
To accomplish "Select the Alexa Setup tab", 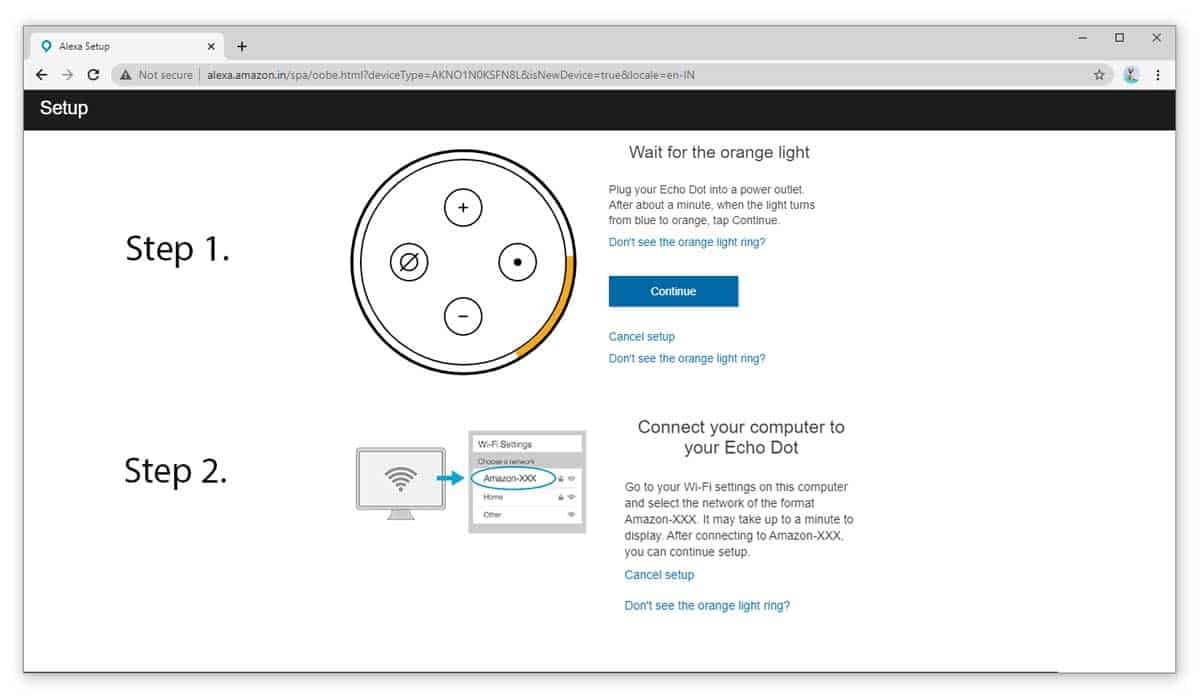I will click(128, 46).
